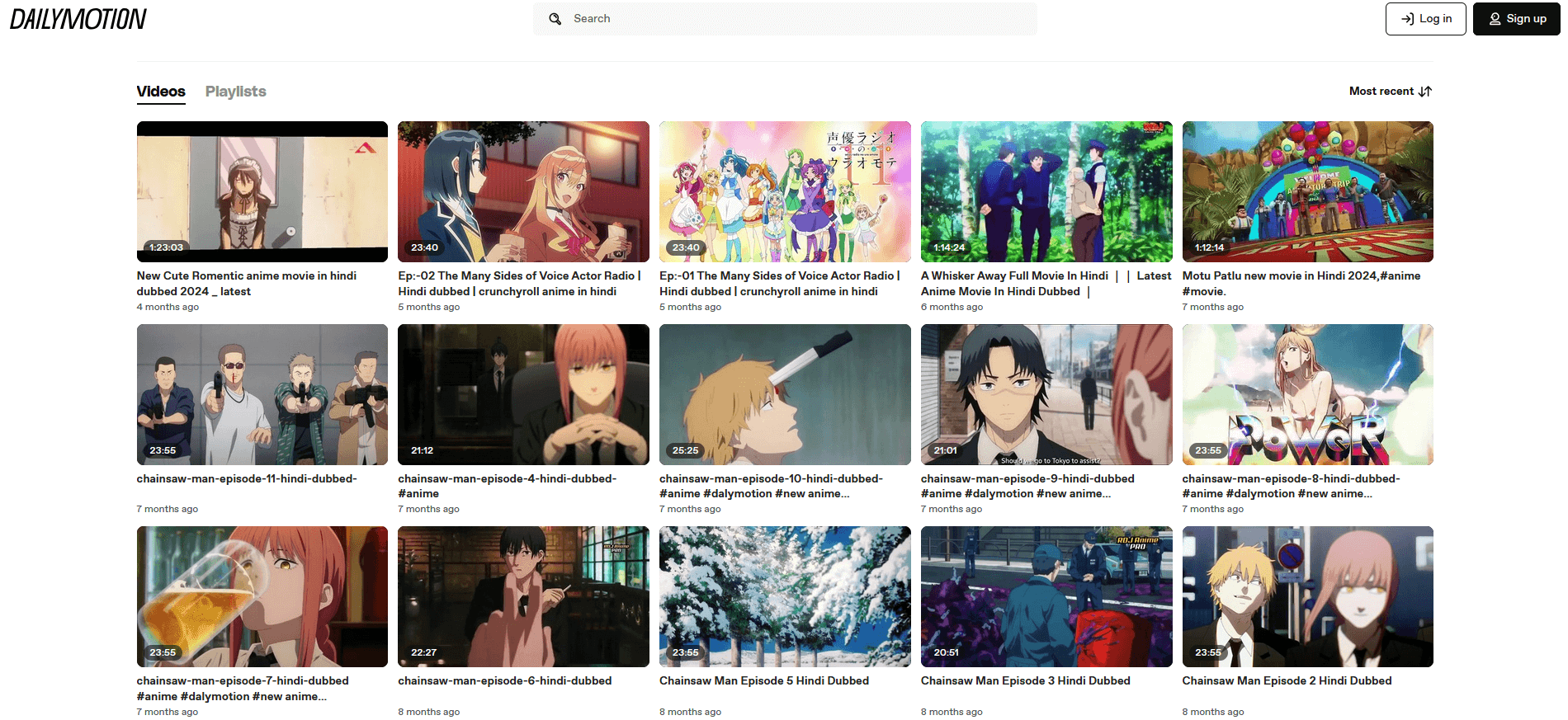Click '8 months ago' under Chainsaw Man Episode 5
Image resolution: width=1568 pixels, height=720 pixels.
pyautogui.click(x=690, y=712)
